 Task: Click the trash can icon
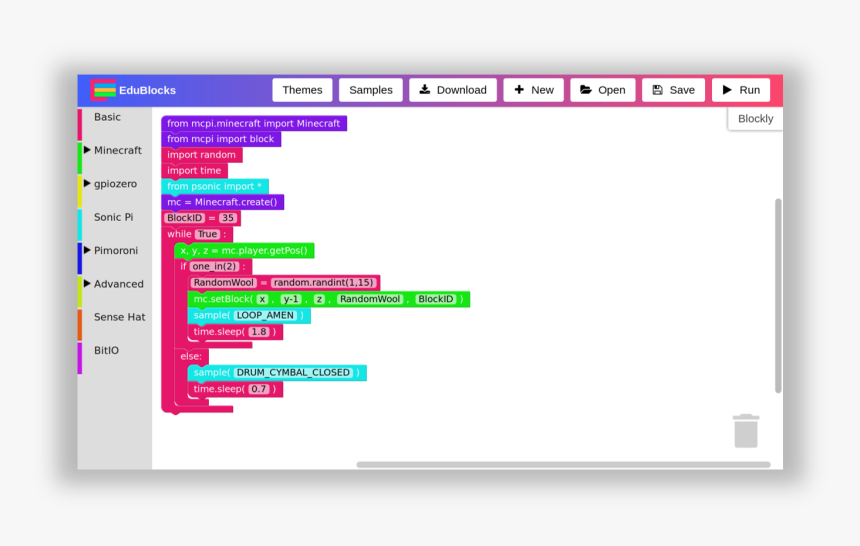(746, 431)
